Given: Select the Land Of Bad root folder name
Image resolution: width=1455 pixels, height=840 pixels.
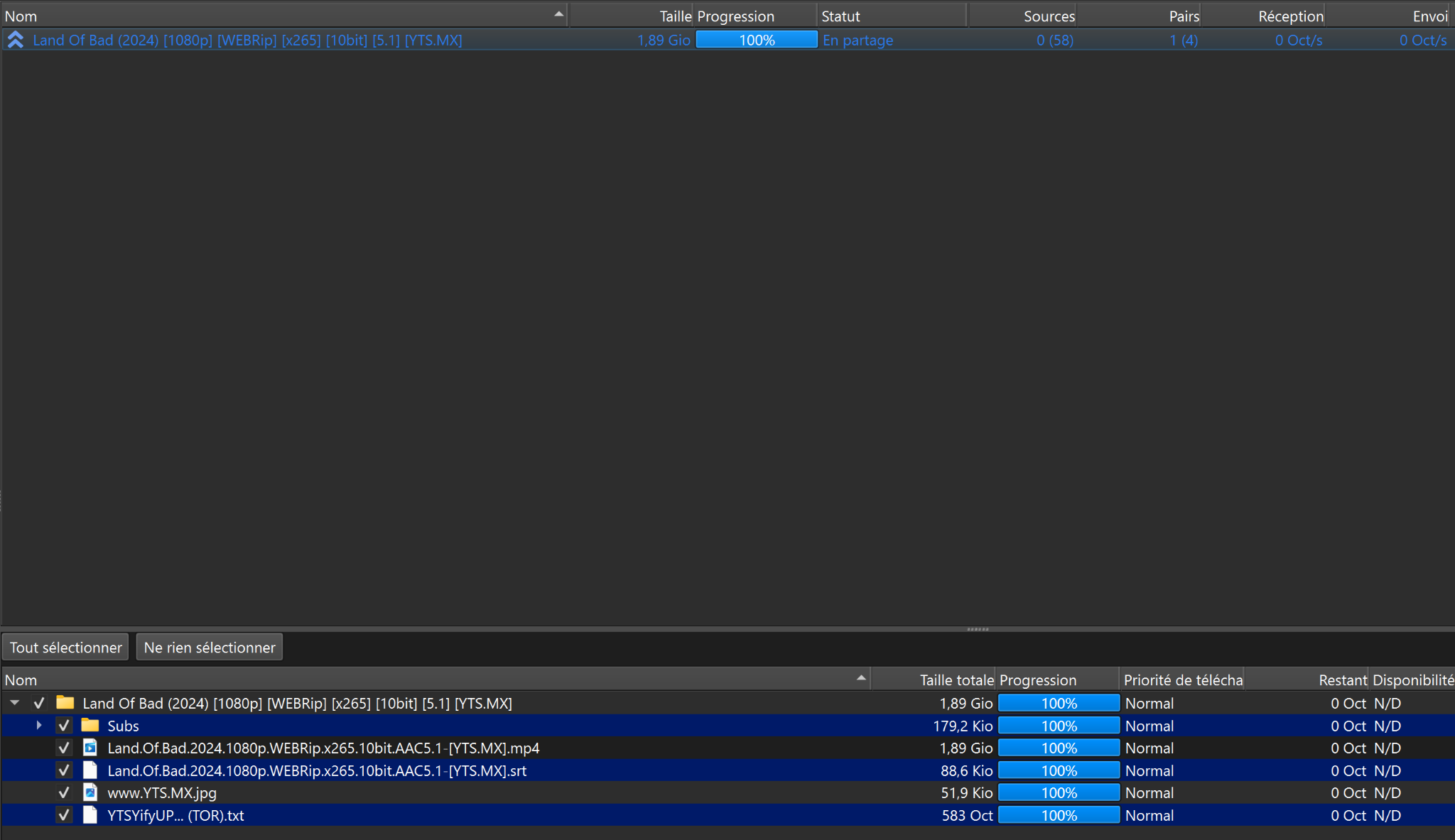Looking at the screenshot, I should pos(297,703).
